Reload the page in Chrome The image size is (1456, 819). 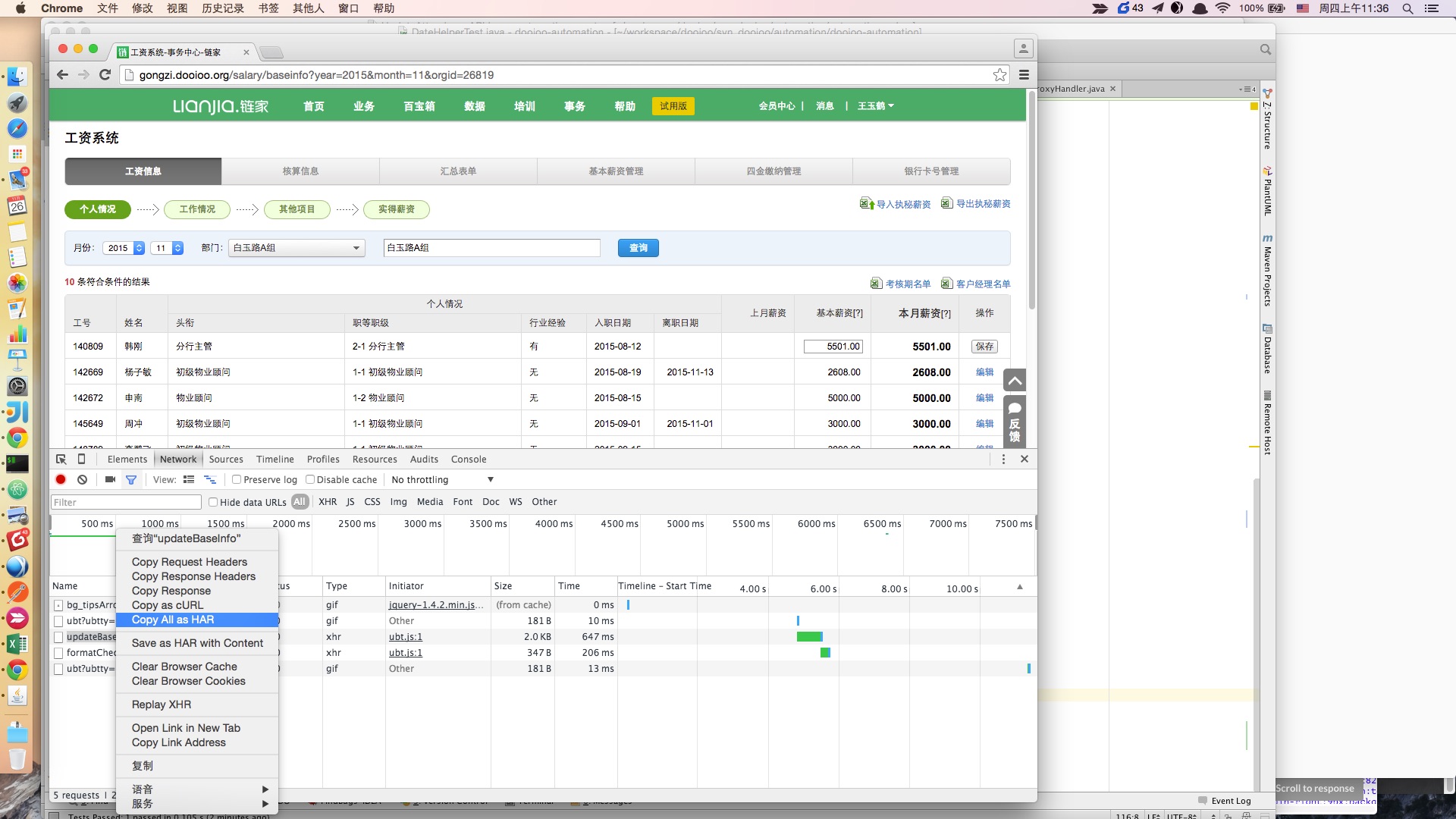pos(105,74)
